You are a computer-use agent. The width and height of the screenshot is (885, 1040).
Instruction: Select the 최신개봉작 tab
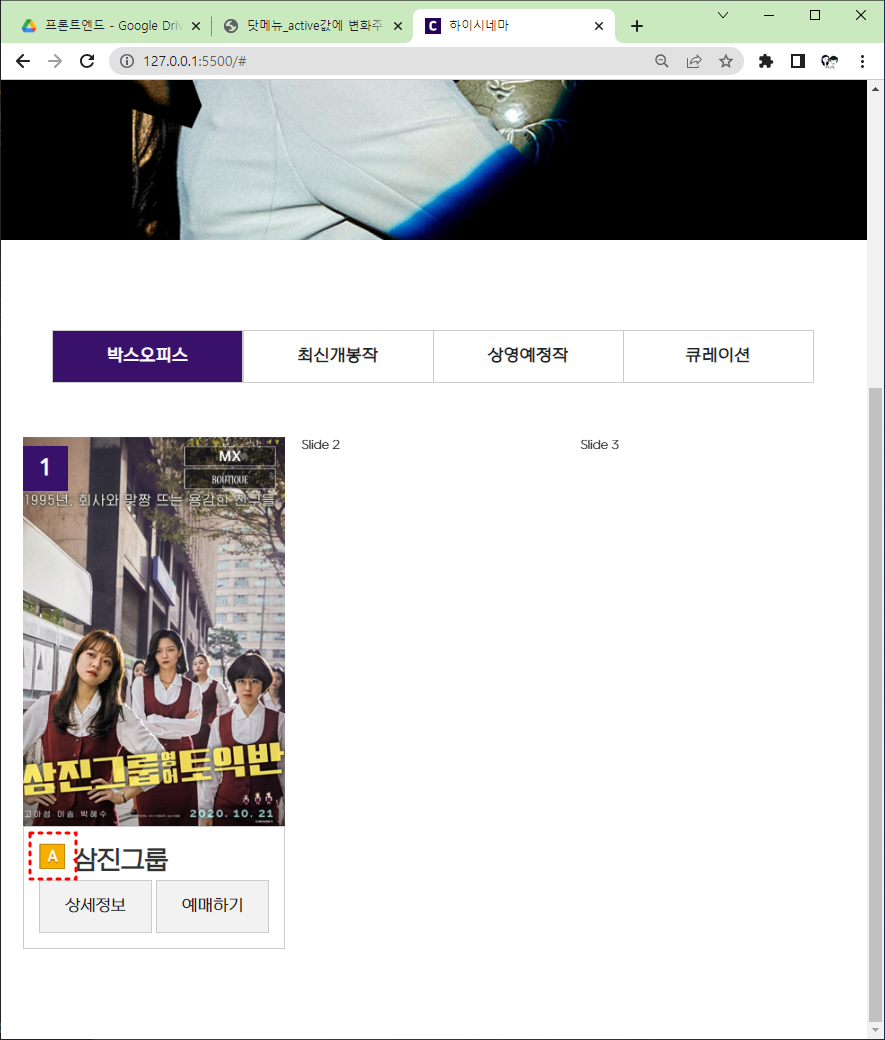coord(338,356)
